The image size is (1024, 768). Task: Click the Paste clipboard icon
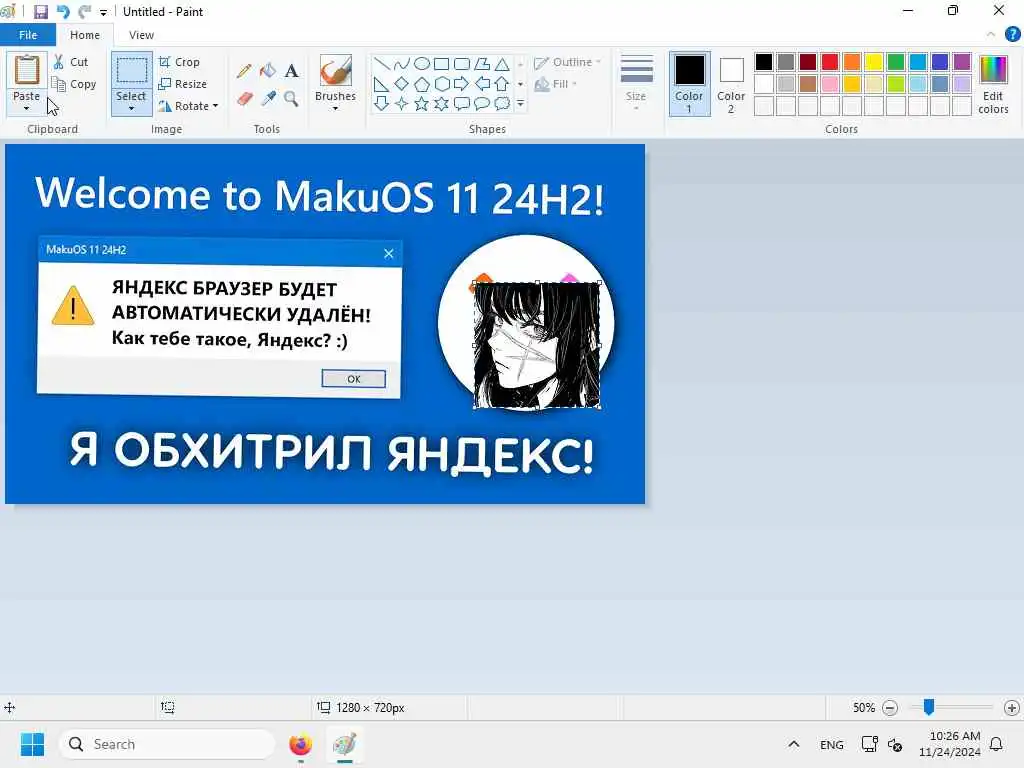27,71
